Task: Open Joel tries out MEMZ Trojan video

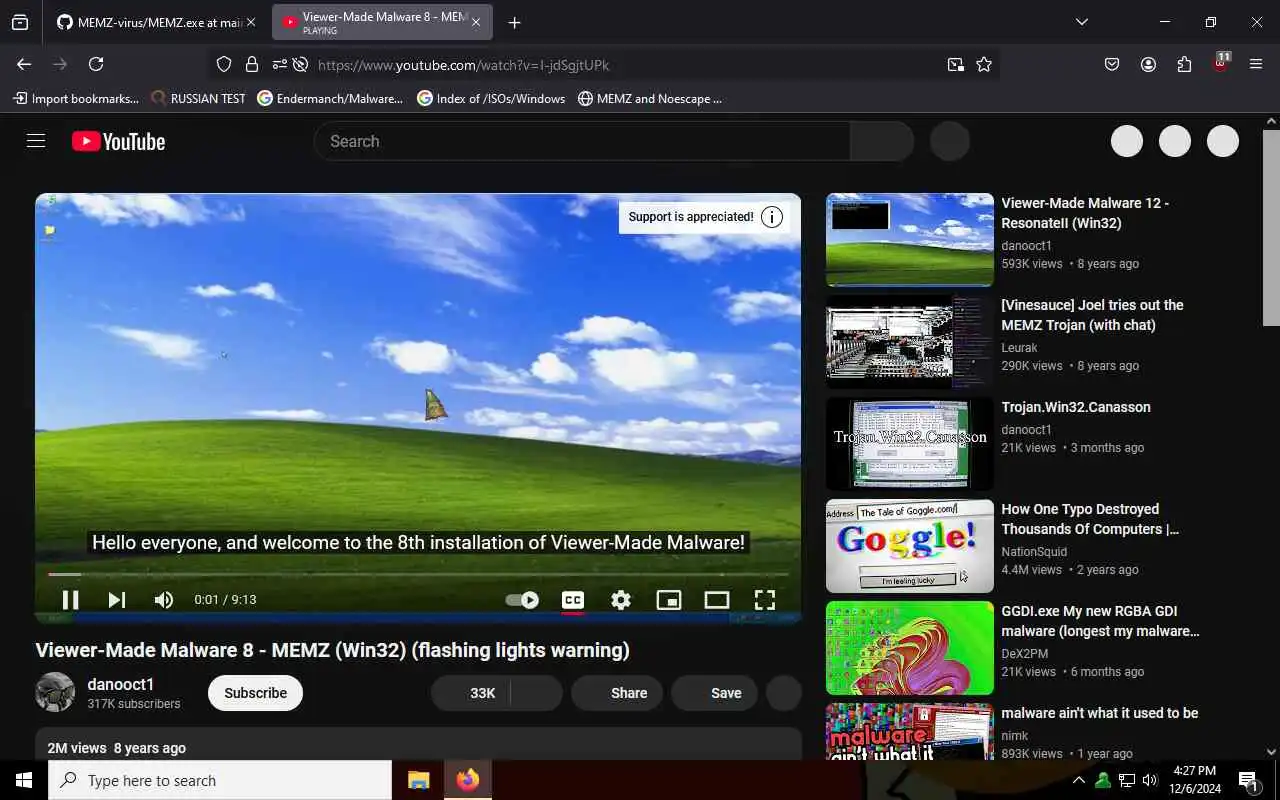Action: click(x=1092, y=315)
